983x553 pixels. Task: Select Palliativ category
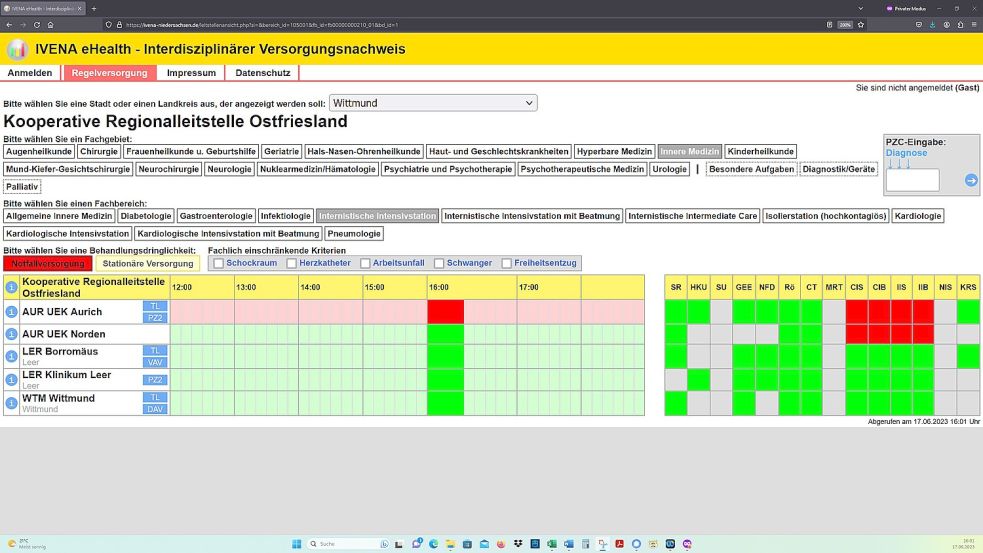22,186
